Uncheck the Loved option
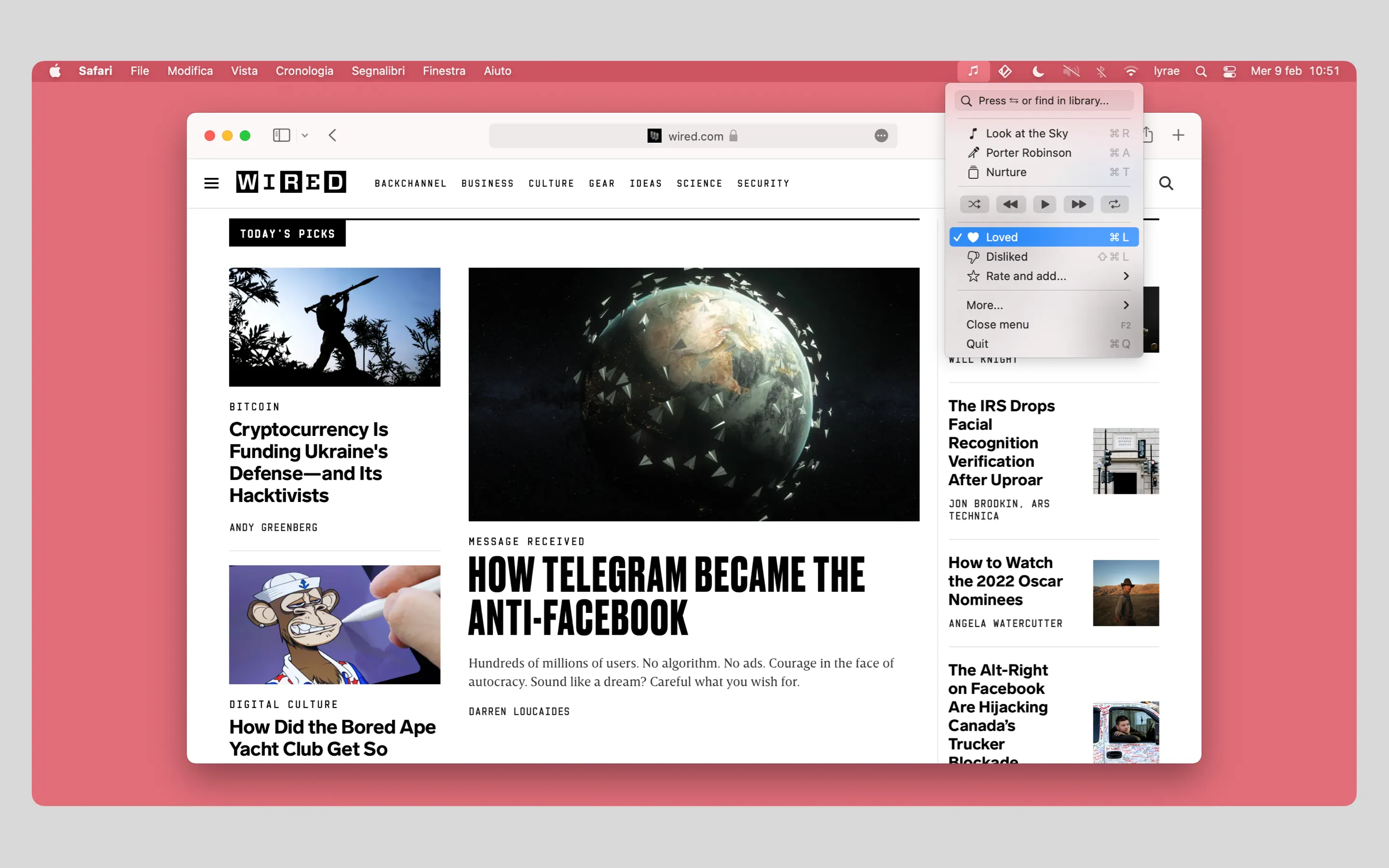1389x868 pixels. 1043,237
